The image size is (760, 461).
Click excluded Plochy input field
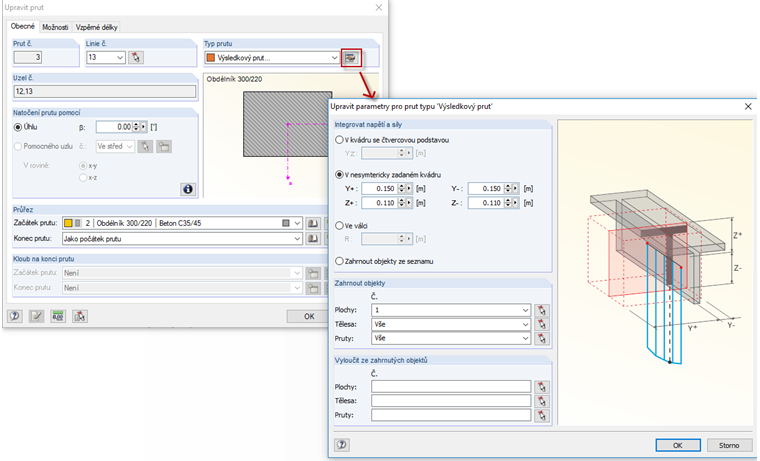[451, 387]
